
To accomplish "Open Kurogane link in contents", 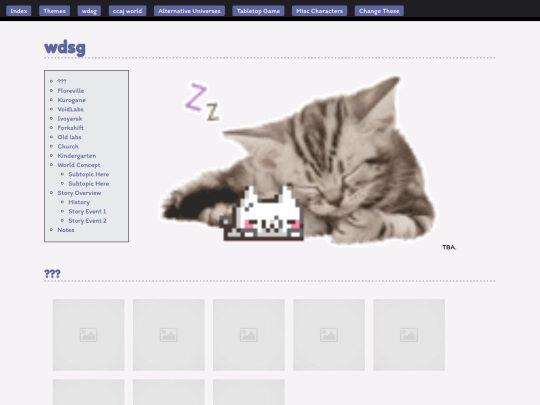I will pos(71,100).
